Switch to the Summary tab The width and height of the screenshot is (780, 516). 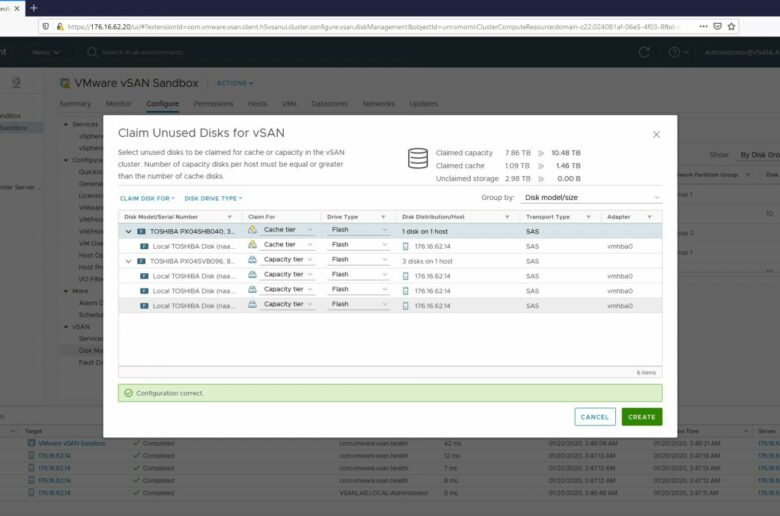[x=75, y=103]
